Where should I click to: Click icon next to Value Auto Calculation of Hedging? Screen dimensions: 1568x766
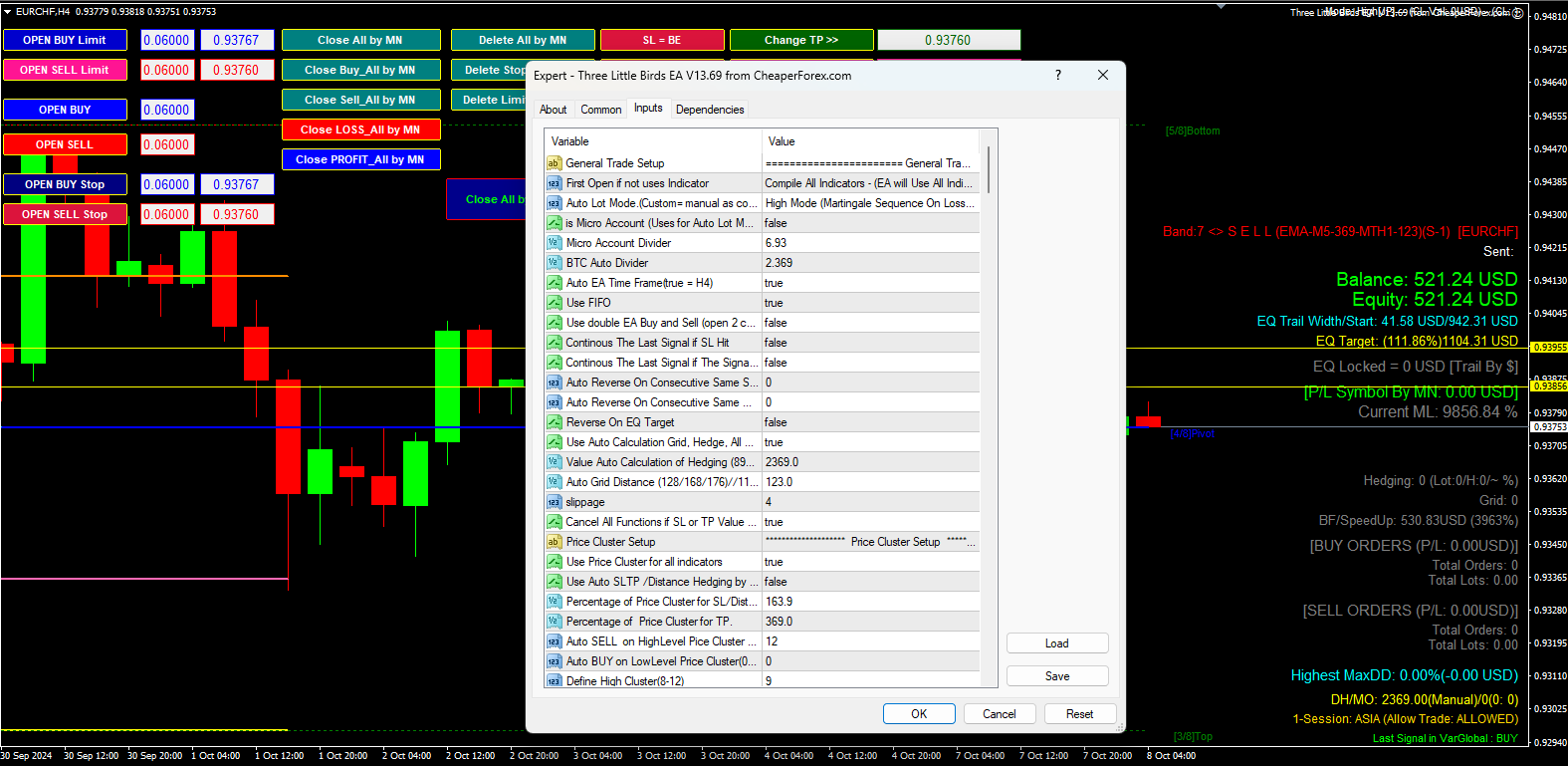tap(555, 462)
